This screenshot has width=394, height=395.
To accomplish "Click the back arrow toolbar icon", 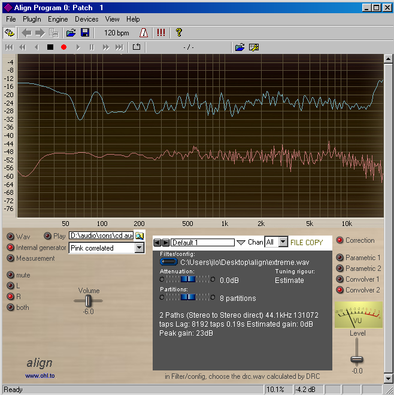I will (26, 33).
